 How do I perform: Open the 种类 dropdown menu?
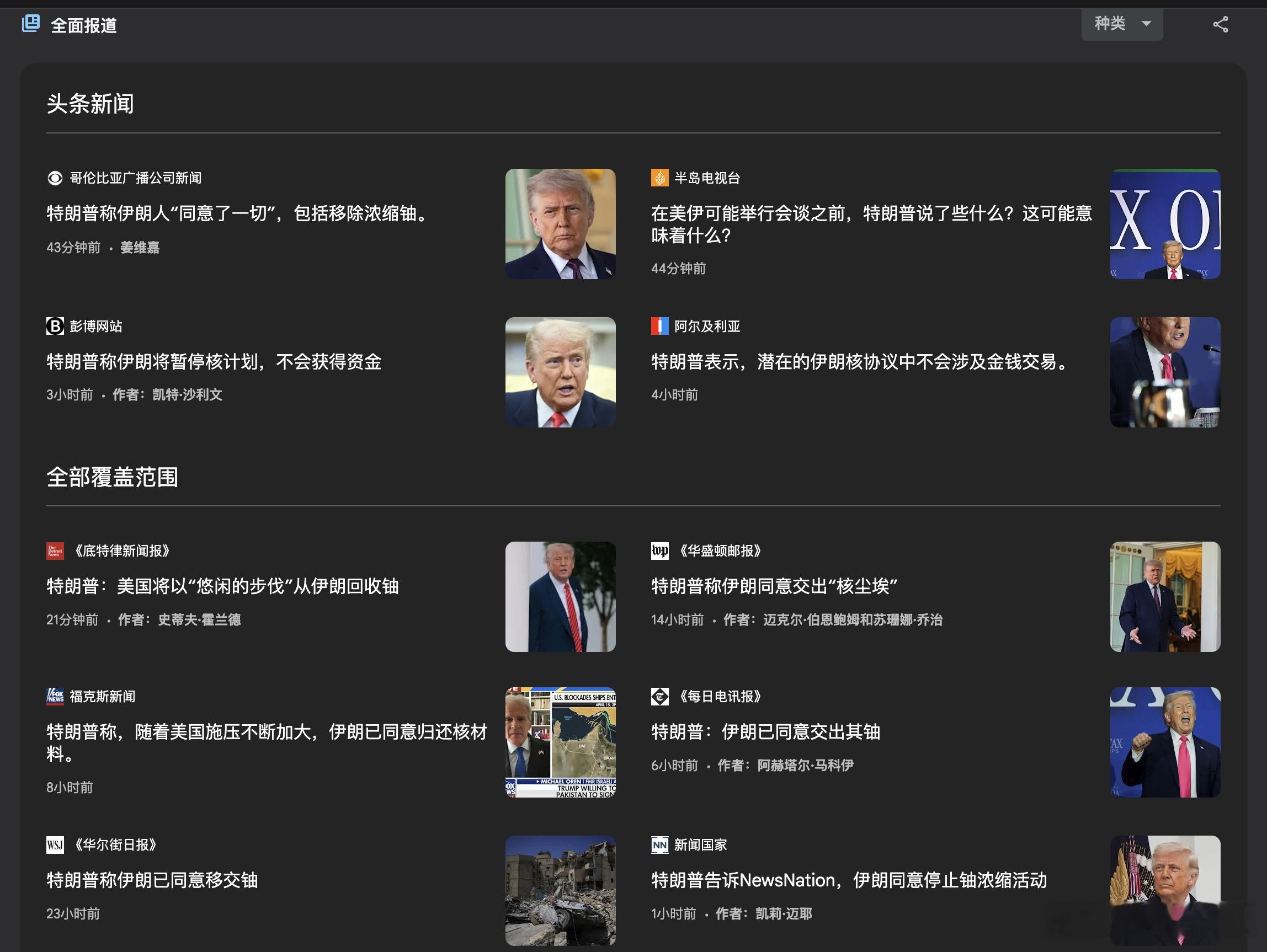click(x=1121, y=24)
